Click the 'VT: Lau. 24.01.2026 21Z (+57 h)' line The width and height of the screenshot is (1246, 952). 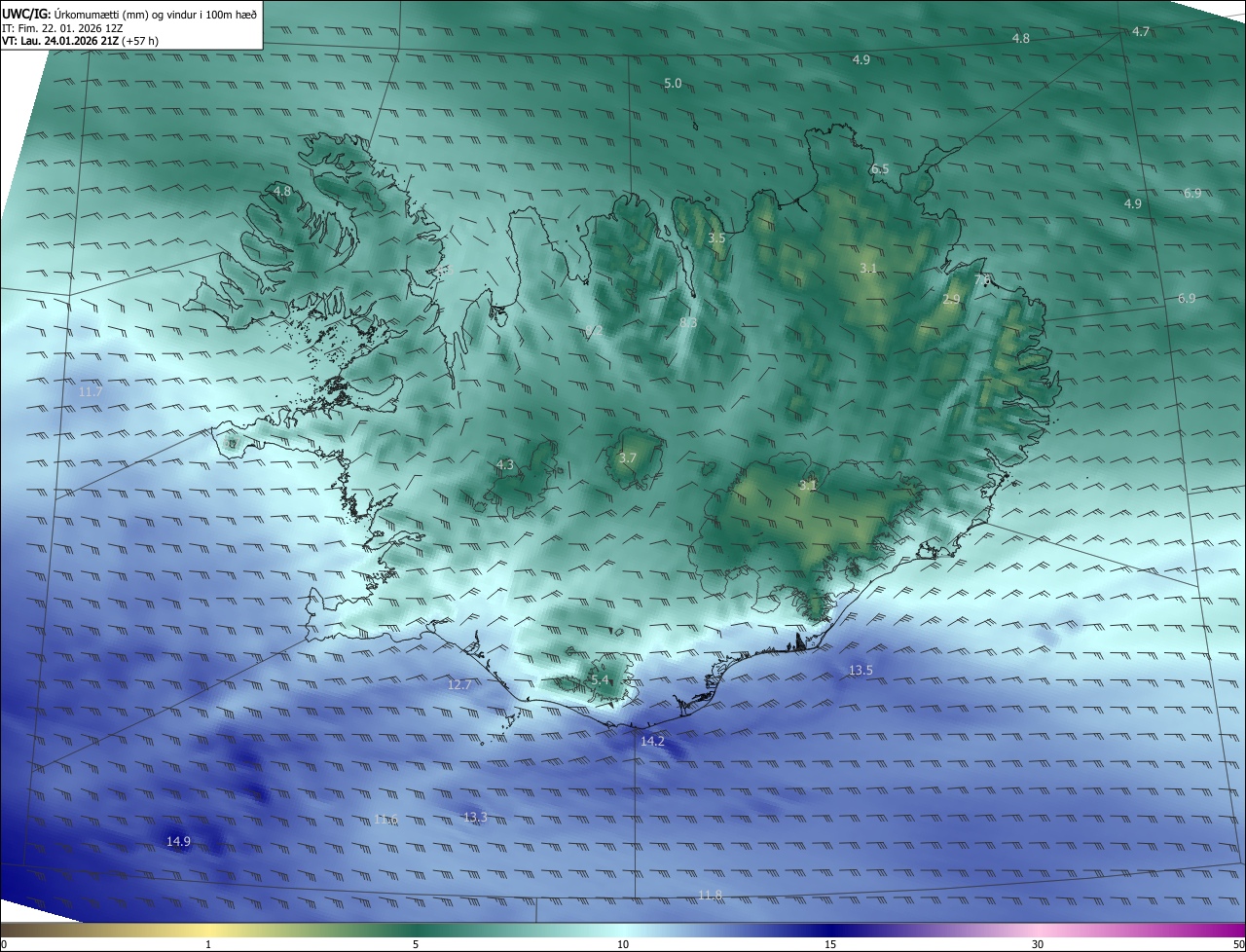81,41
